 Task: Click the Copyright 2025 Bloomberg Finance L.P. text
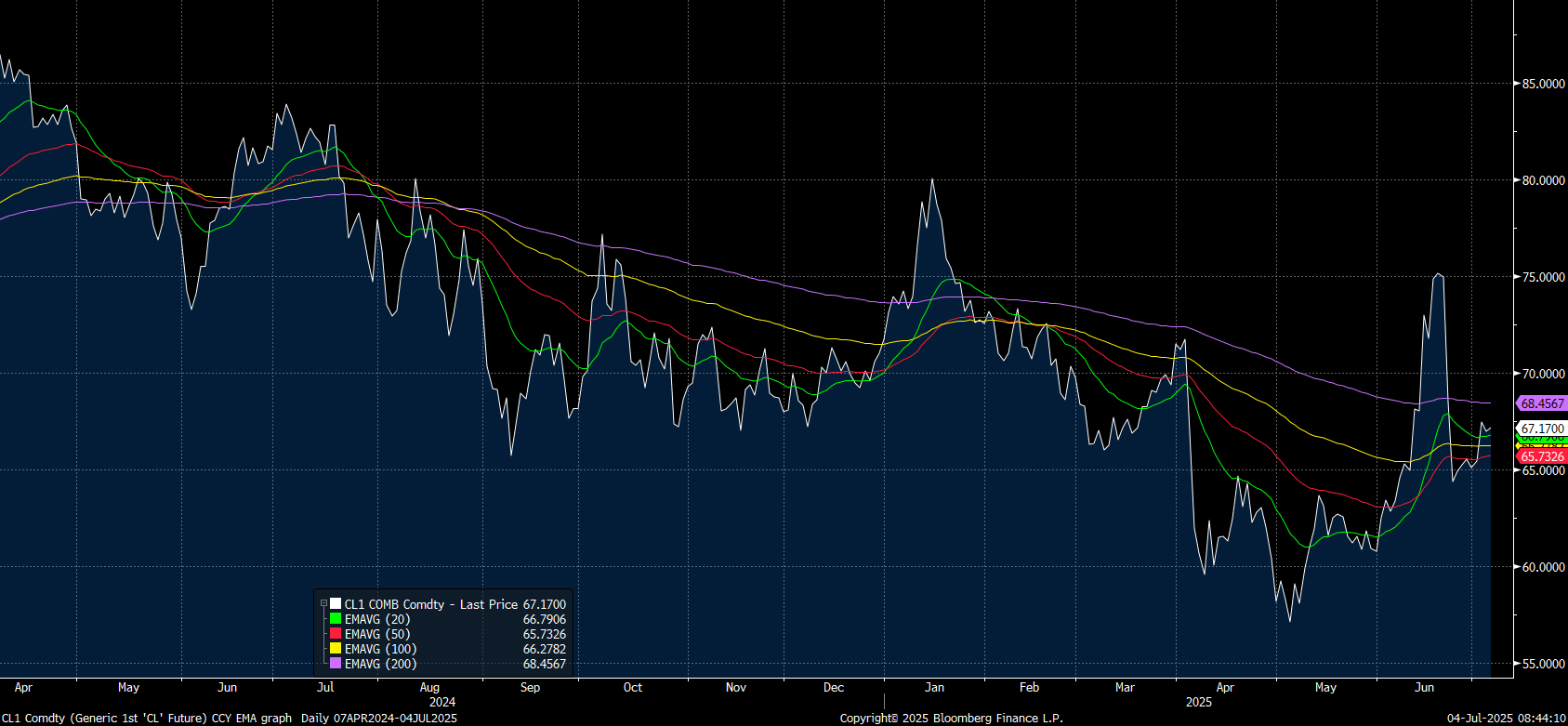click(x=951, y=718)
